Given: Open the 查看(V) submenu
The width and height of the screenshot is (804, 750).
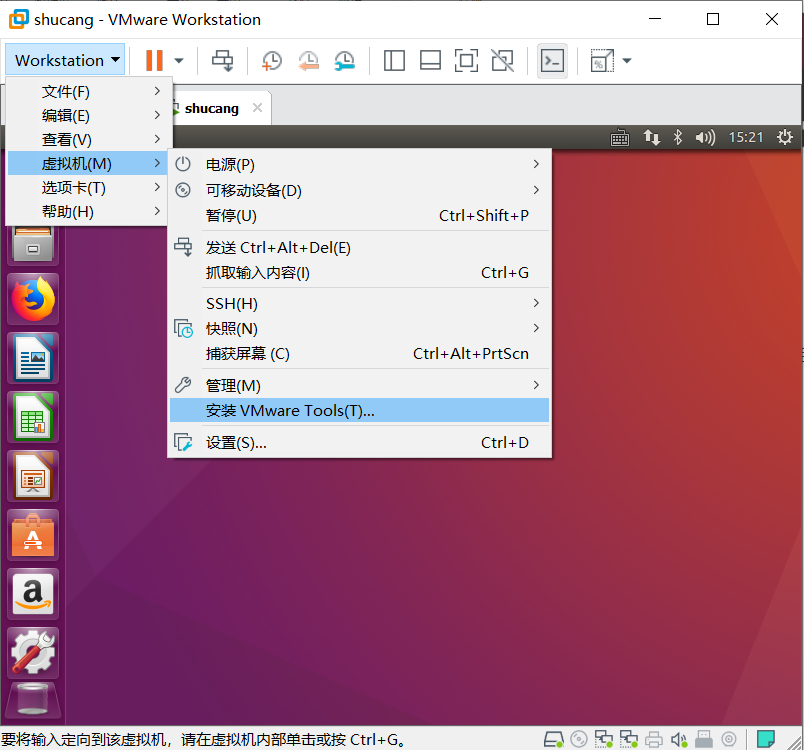Looking at the screenshot, I should point(87,139).
